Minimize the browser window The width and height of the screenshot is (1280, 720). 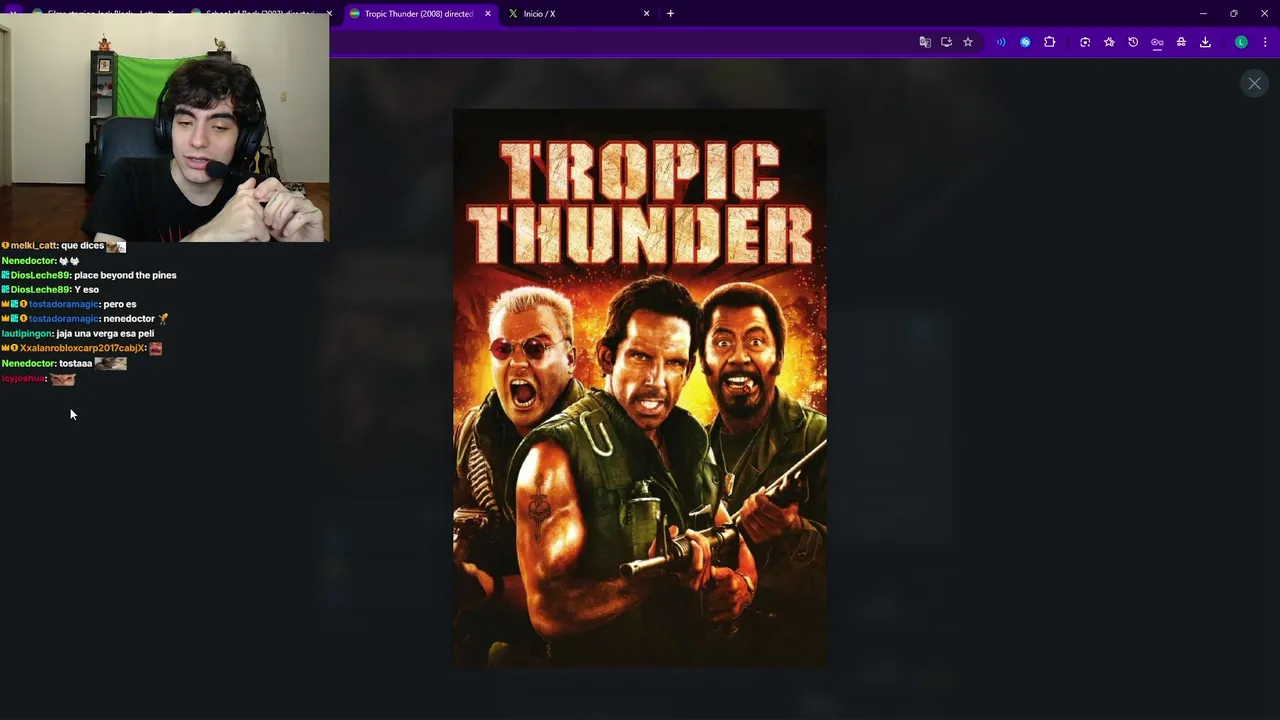(1203, 13)
